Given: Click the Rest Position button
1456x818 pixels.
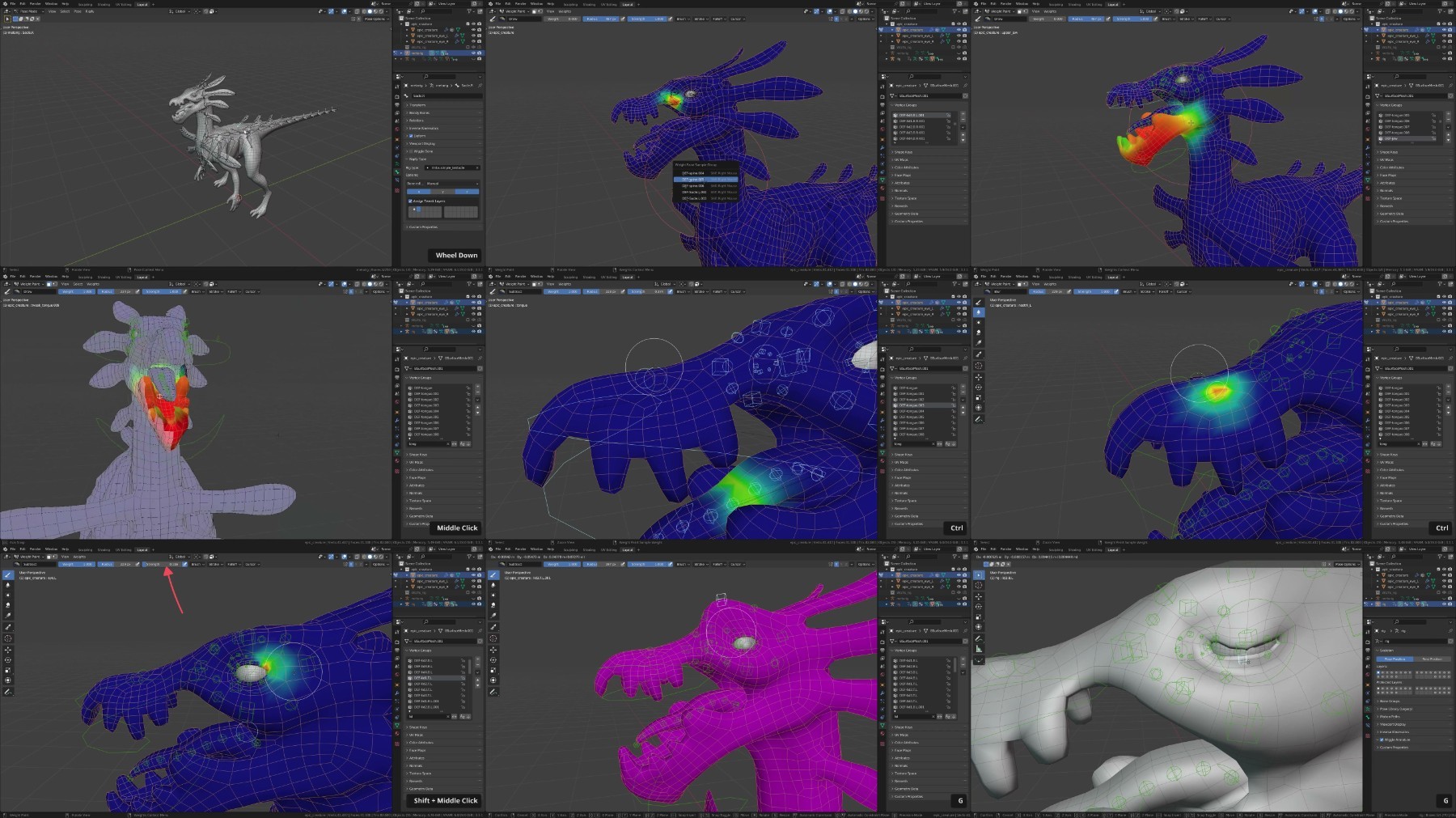Looking at the screenshot, I should pos(1432,659).
